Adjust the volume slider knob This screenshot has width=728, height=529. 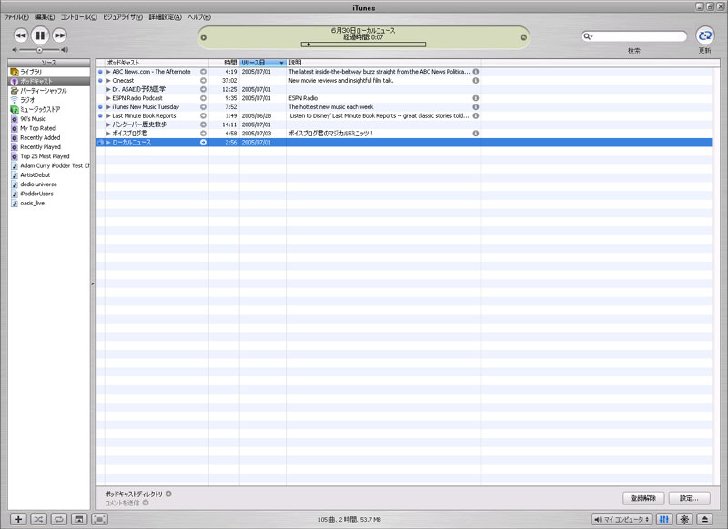coord(39,50)
